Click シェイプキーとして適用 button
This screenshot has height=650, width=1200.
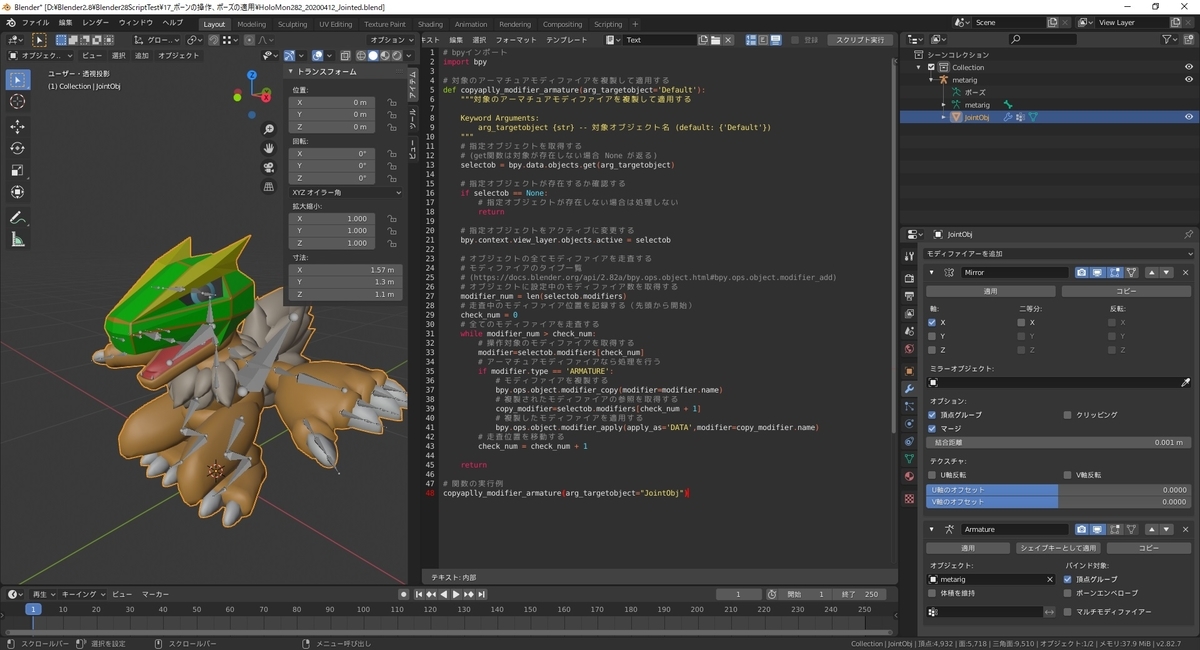tap(1058, 548)
